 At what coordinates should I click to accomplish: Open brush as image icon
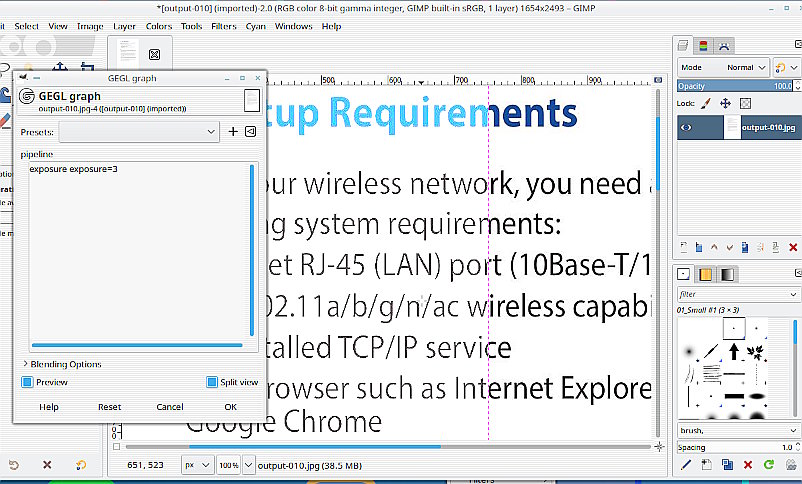[791, 465]
